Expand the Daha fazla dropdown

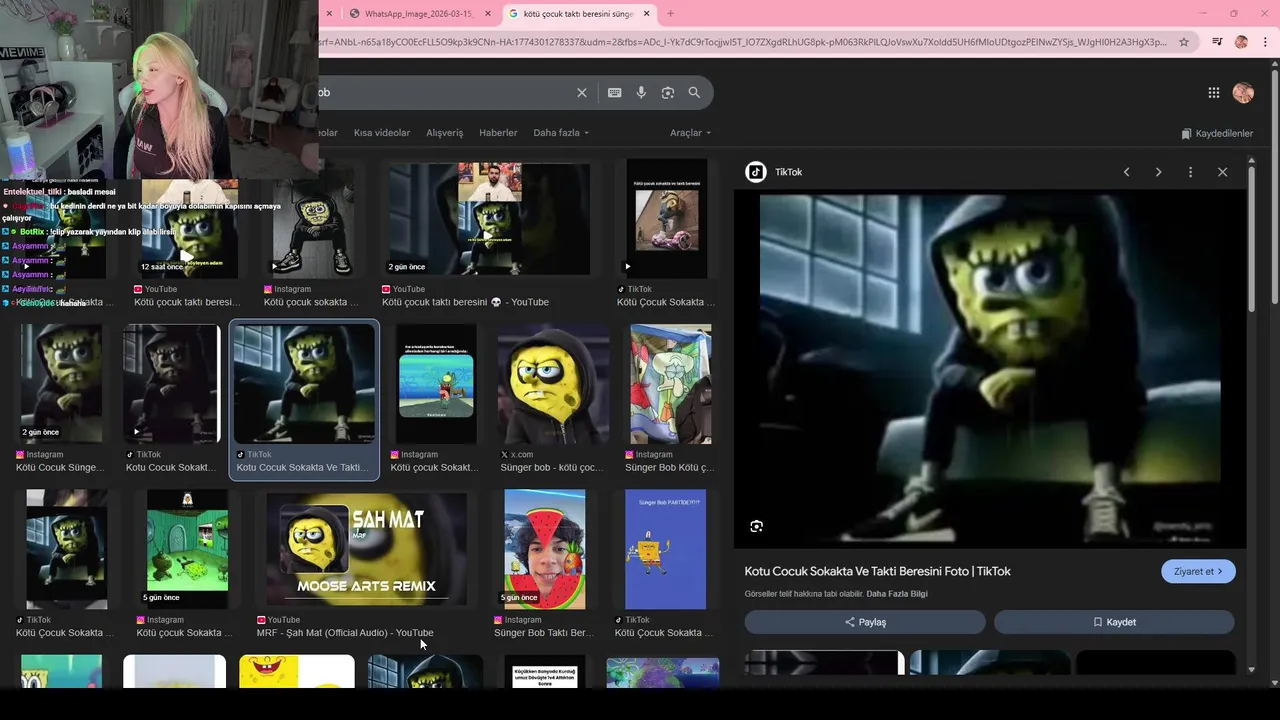(x=561, y=133)
